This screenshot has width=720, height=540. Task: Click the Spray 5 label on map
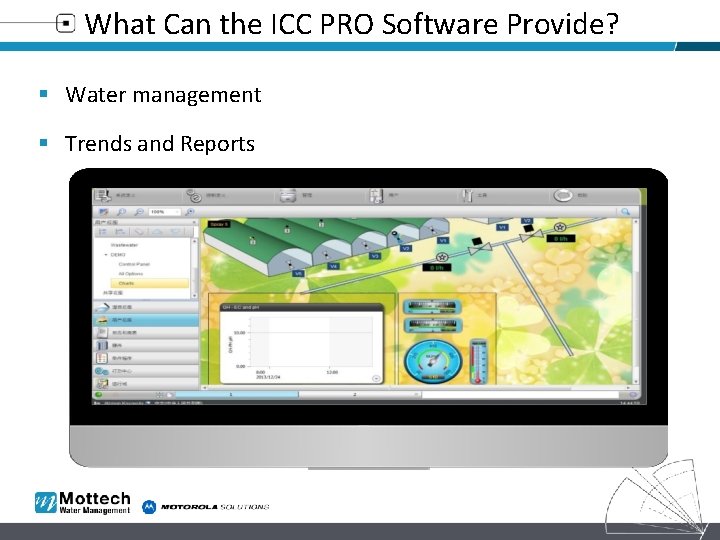[x=219, y=225]
